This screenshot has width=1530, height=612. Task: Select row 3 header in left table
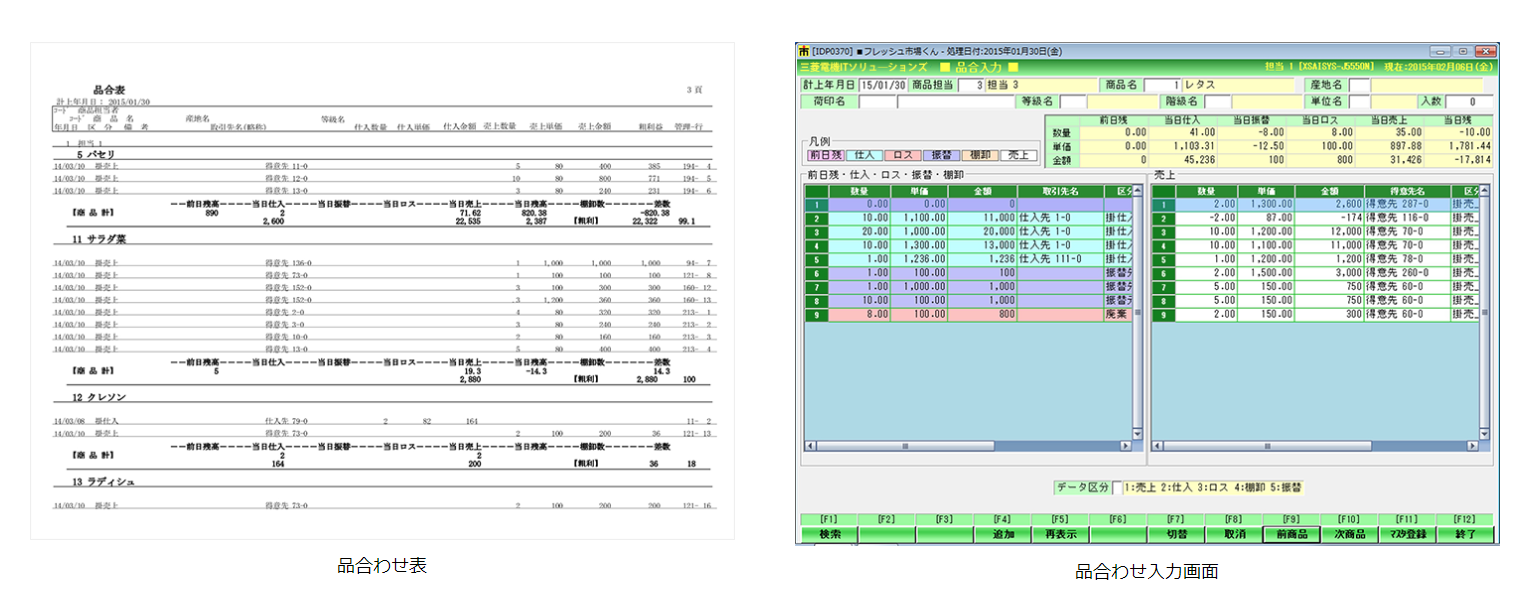pos(816,231)
